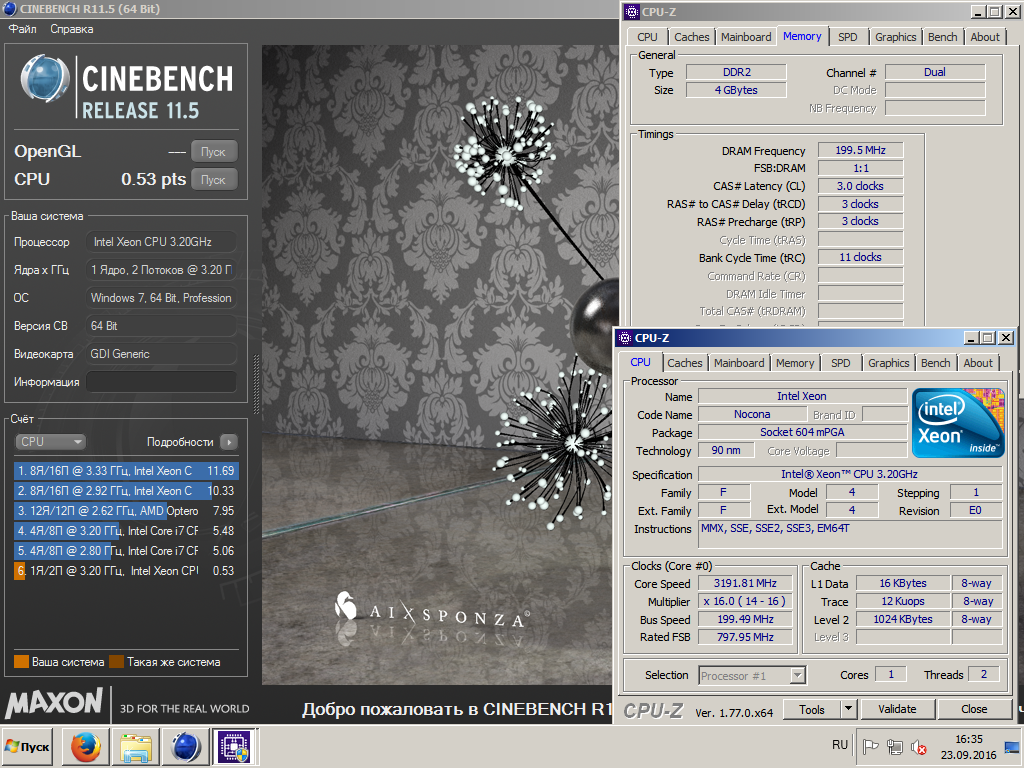
Task: Click the Close button in CPU-Z
Action: pyautogui.click(x=974, y=709)
